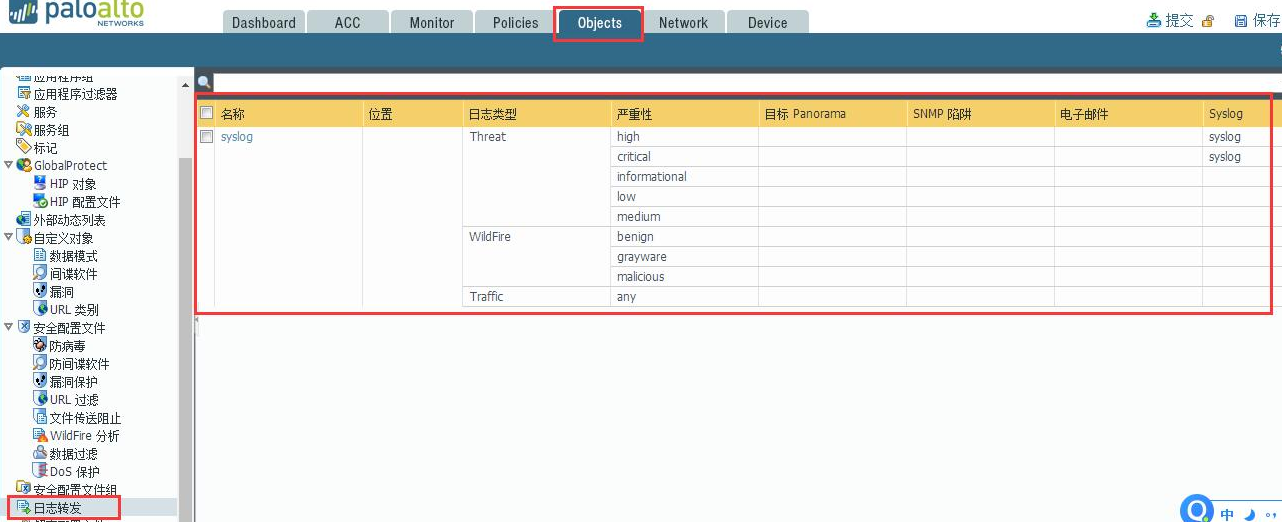Open 应用程序过滤器 icon in sidebar

24,93
